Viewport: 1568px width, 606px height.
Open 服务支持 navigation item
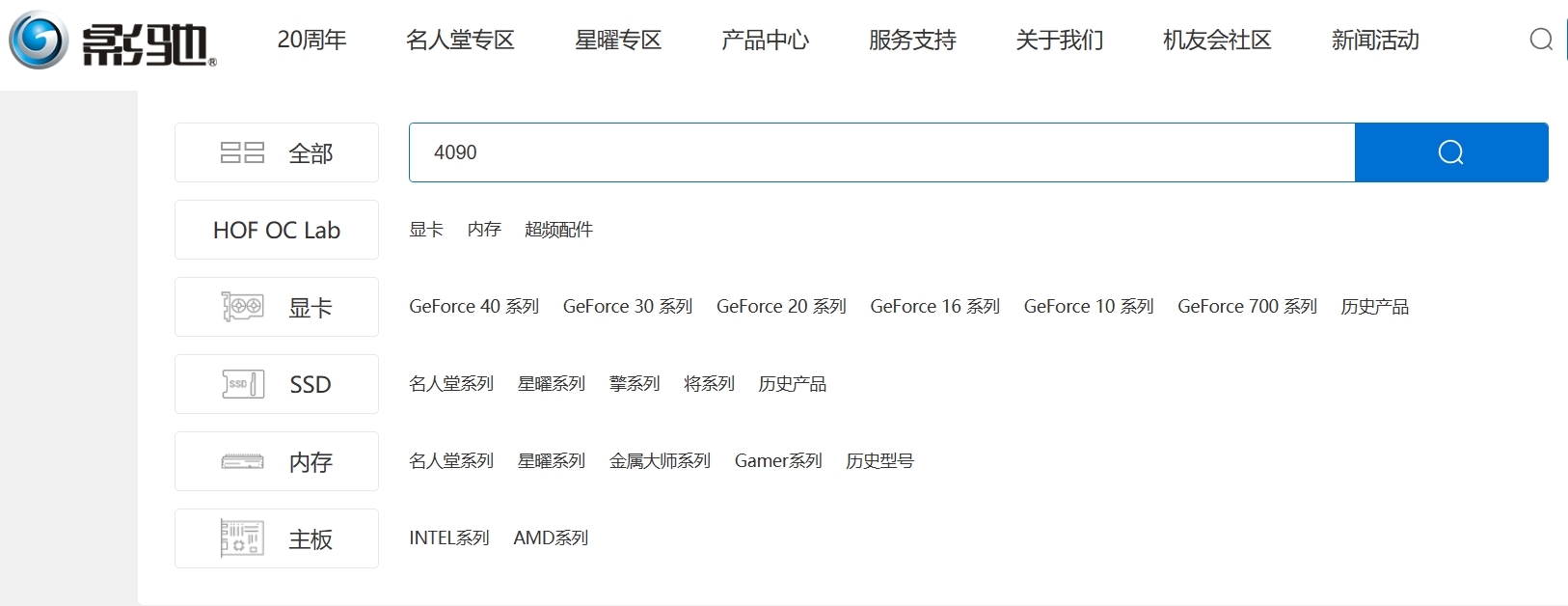pos(912,40)
